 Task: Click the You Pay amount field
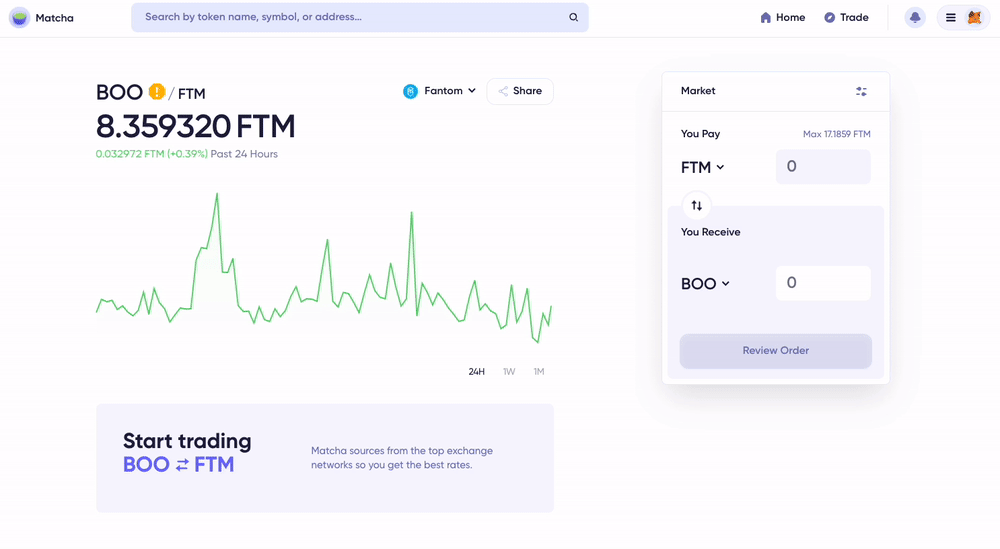[823, 166]
